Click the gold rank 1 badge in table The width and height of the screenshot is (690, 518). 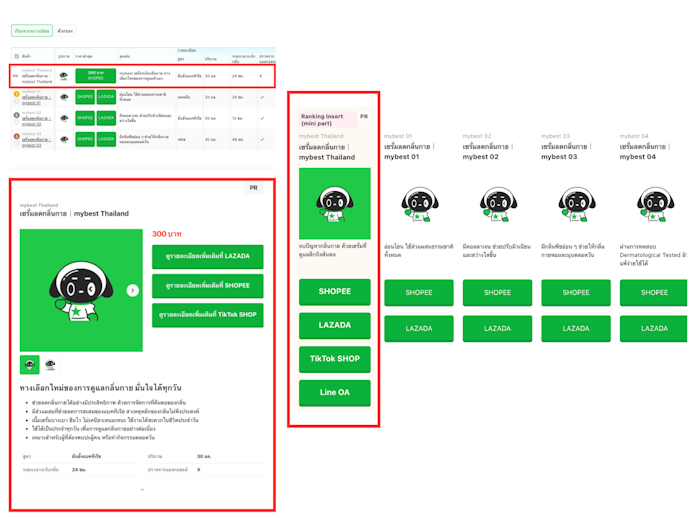click(17, 94)
